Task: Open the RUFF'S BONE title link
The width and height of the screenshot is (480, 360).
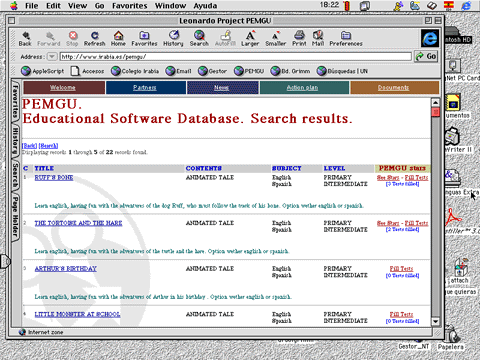Action: (54, 178)
